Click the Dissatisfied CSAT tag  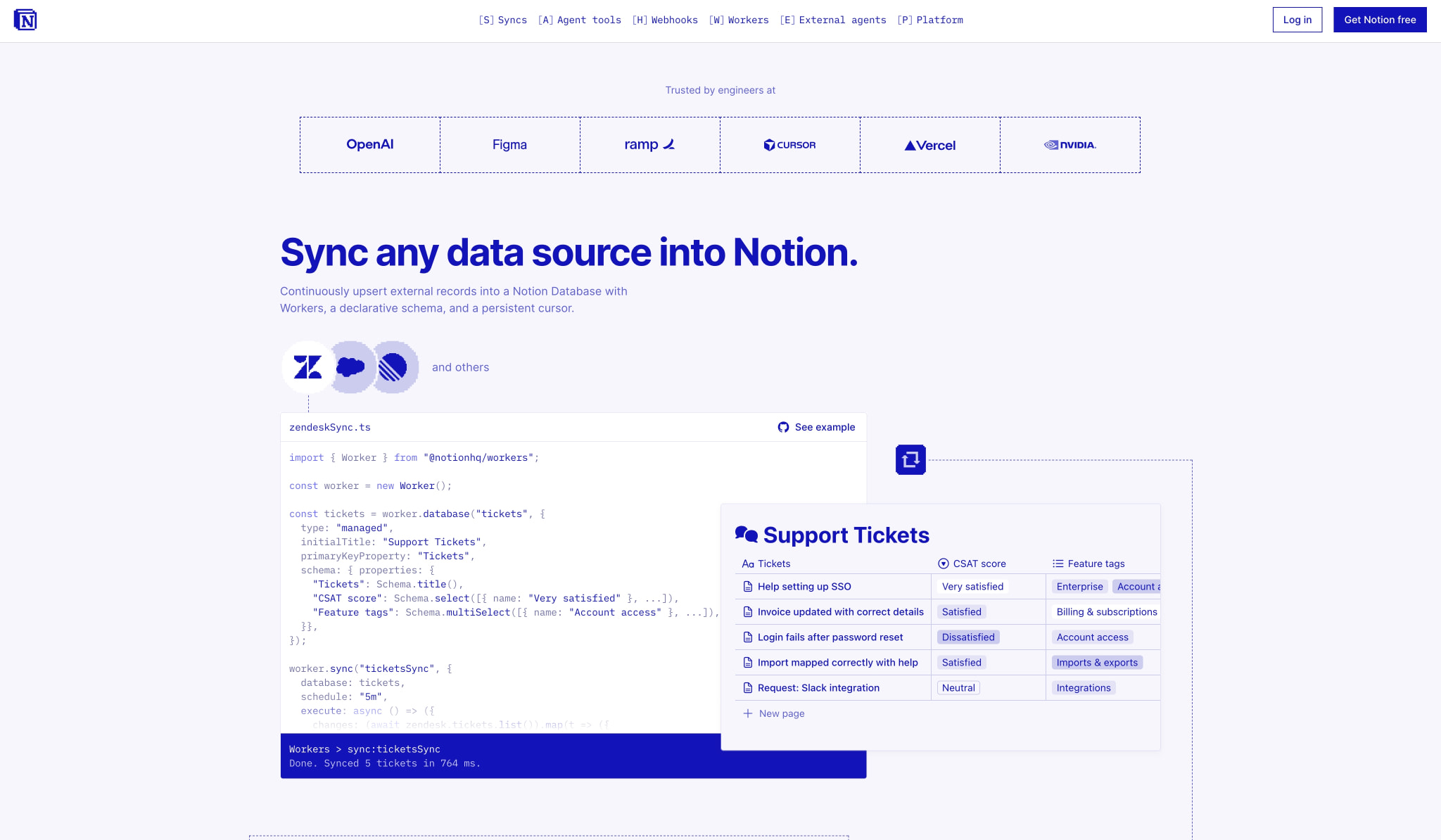[x=968, y=637]
